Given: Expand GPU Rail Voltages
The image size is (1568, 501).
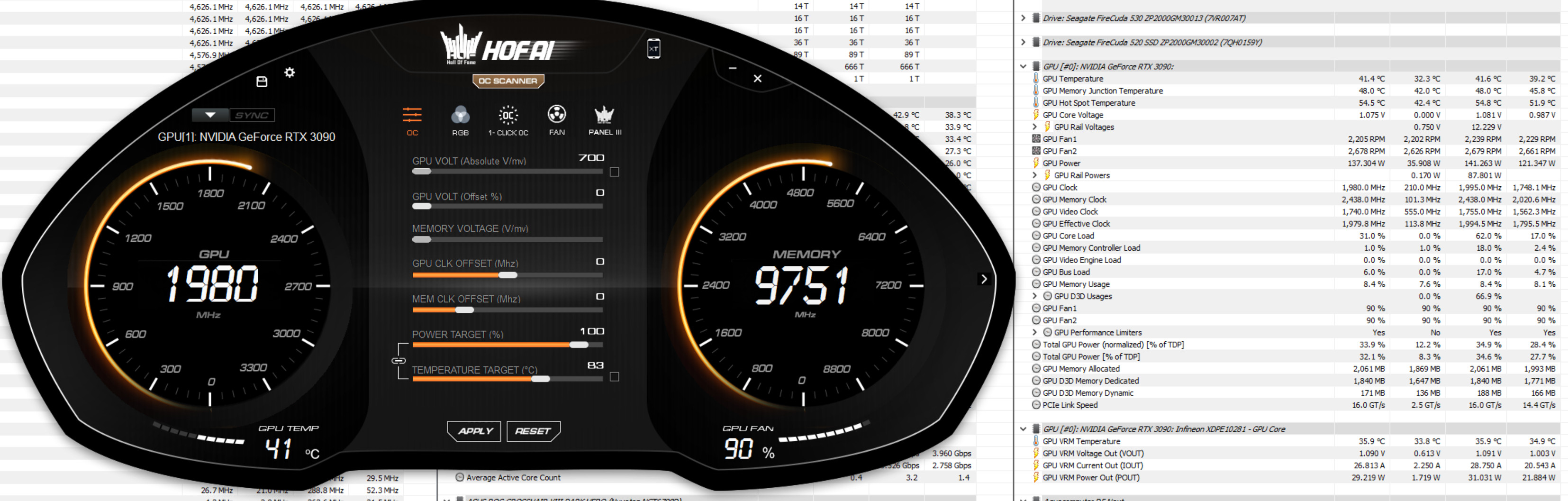Looking at the screenshot, I should click(x=1035, y=127).
